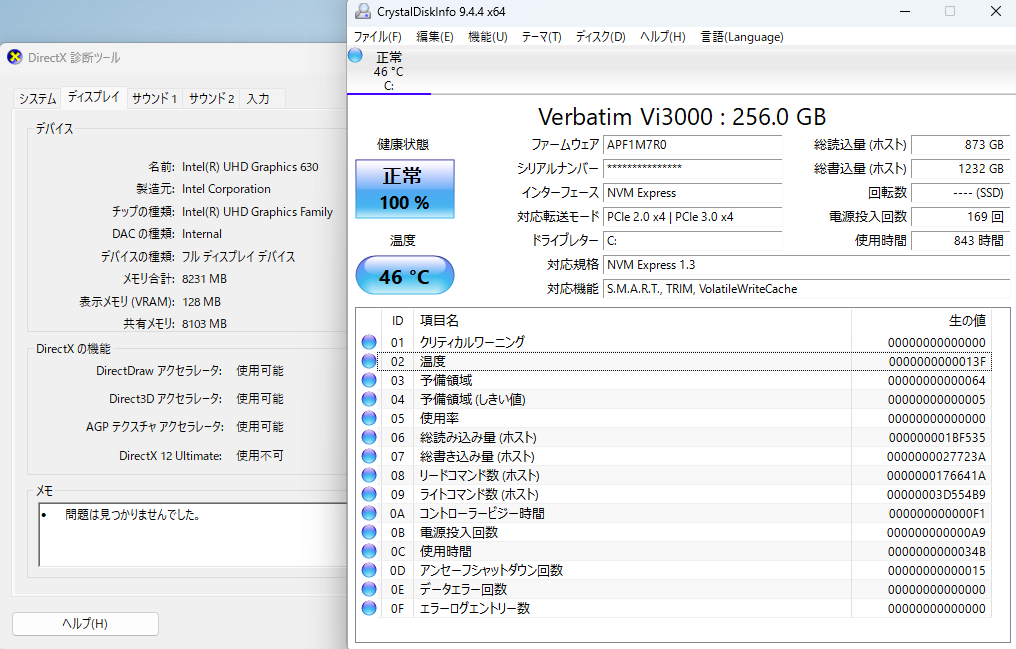Click the 電源投入回数 value 169 回
This screenshot has height=649, width=1016.
click(960, 217)
